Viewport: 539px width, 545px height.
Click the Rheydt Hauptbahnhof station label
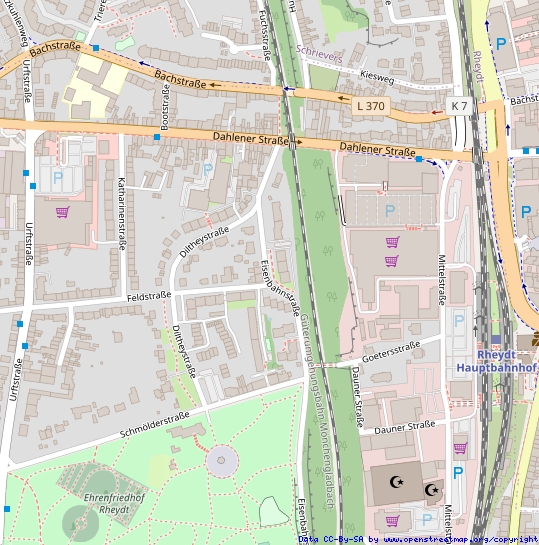coord(496,361)
